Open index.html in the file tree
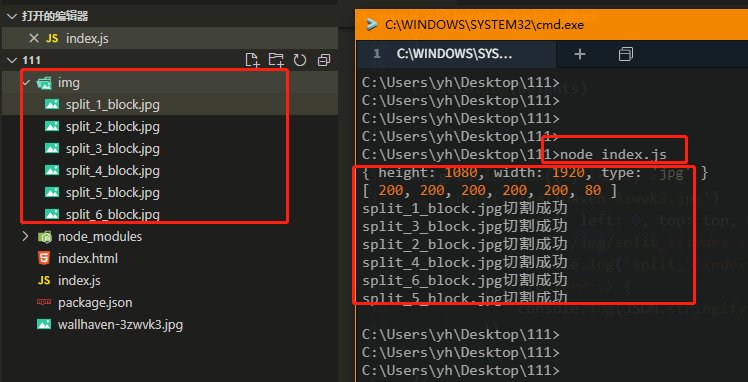The width and height of the screenshot is (748, 382). tap(88, 258)
